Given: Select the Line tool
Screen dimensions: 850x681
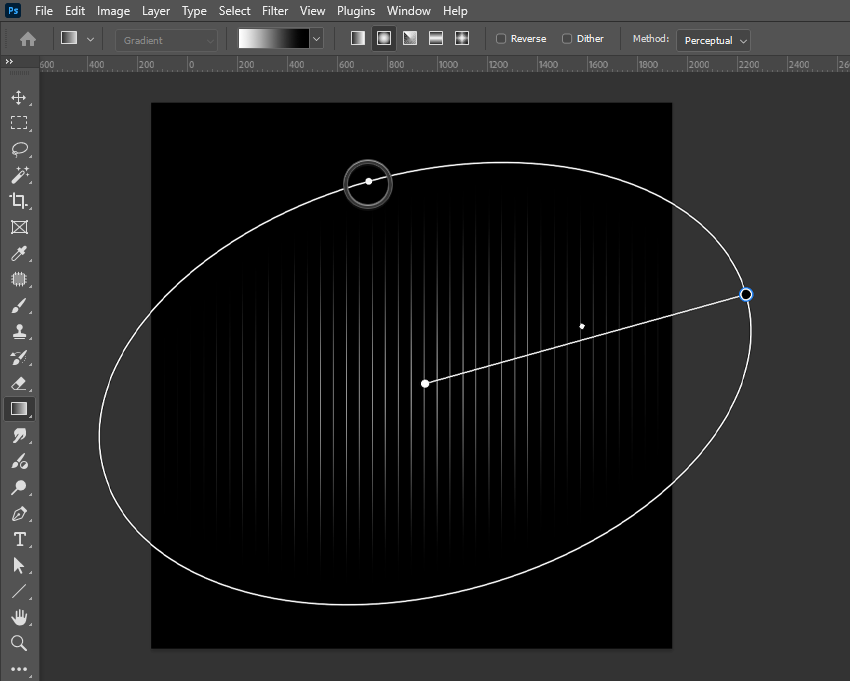Looking at the screenshot, I should pos(19,591).
